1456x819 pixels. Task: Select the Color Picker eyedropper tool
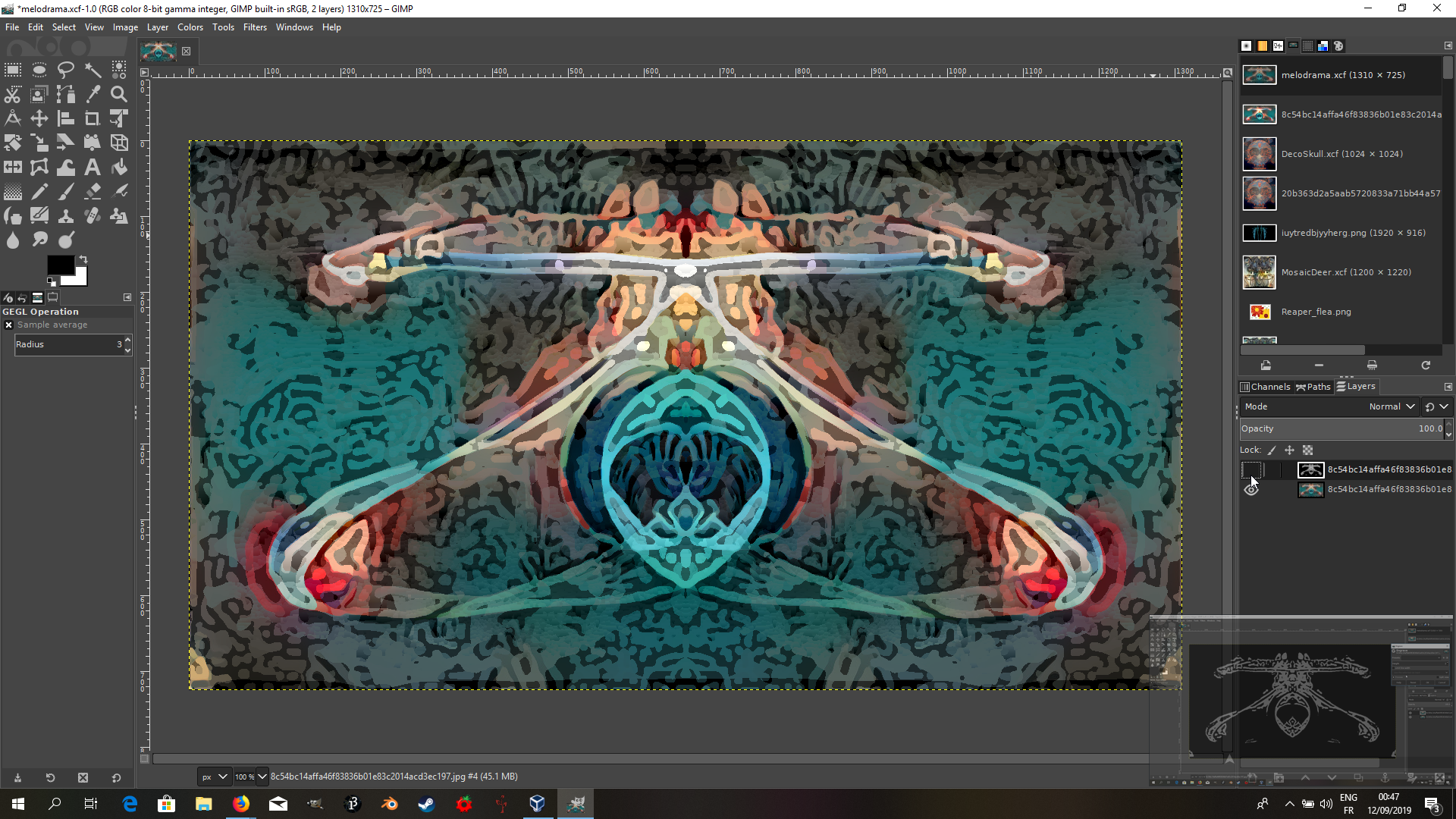click(x=93, y=94)
